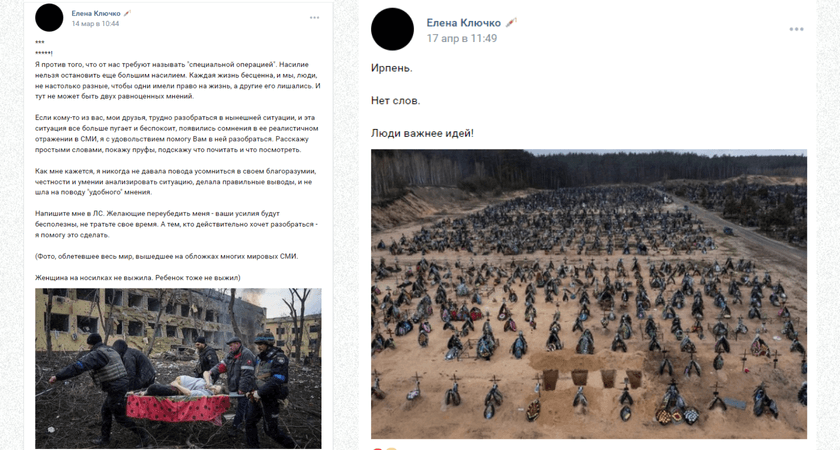Click the pencil emoji beside the 14 мар author name
This screenshot has width=840, height=450.
click(x=128, y=13)
